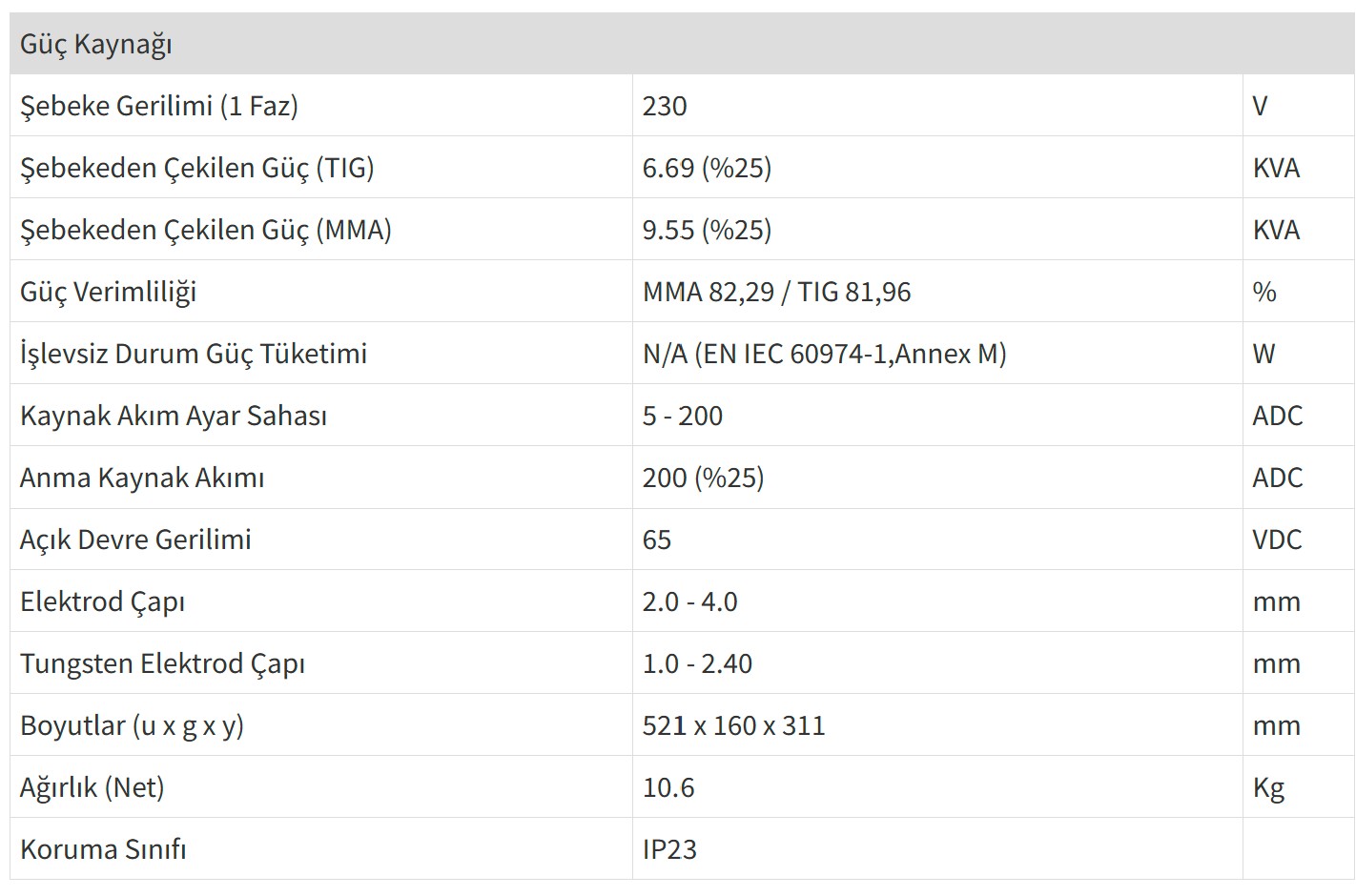Select the Şebekeden Çekilen Güç (TIG) label

tap(197, 168)
